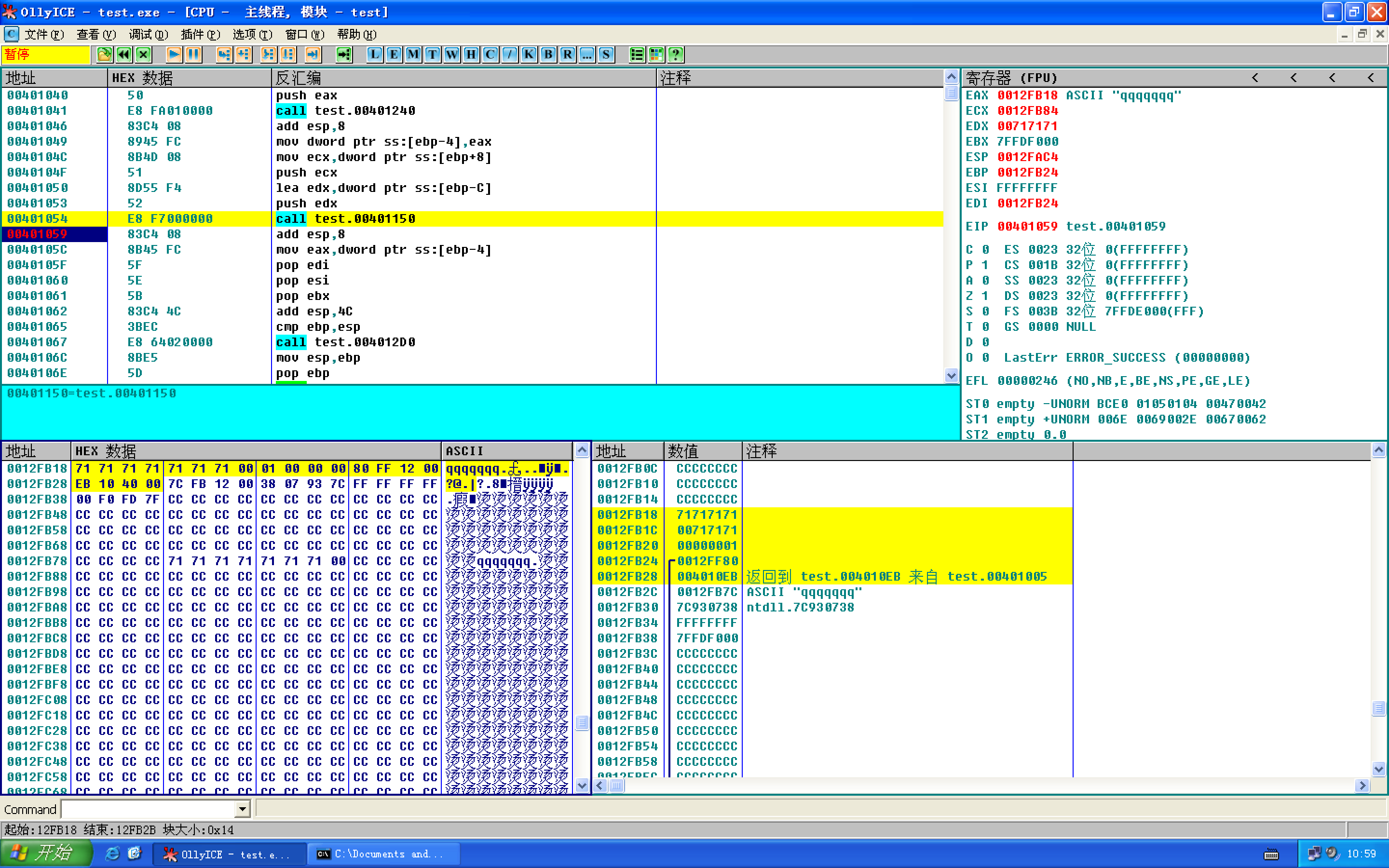Open Patches window with slash button

(x=510, y=54)
